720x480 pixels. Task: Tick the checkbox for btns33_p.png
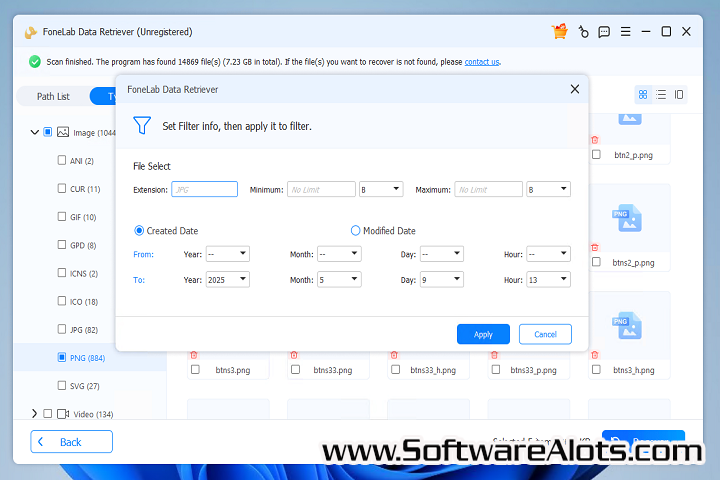click(x=496, y=369)
